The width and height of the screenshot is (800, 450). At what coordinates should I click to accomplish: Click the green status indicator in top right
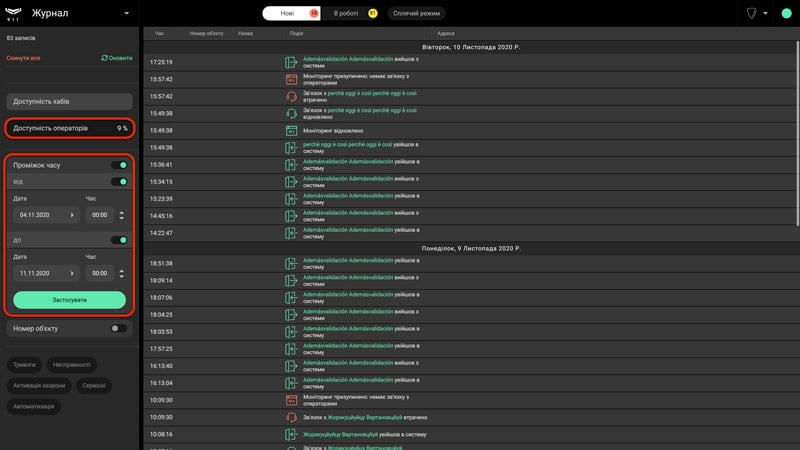coord(786,13)
